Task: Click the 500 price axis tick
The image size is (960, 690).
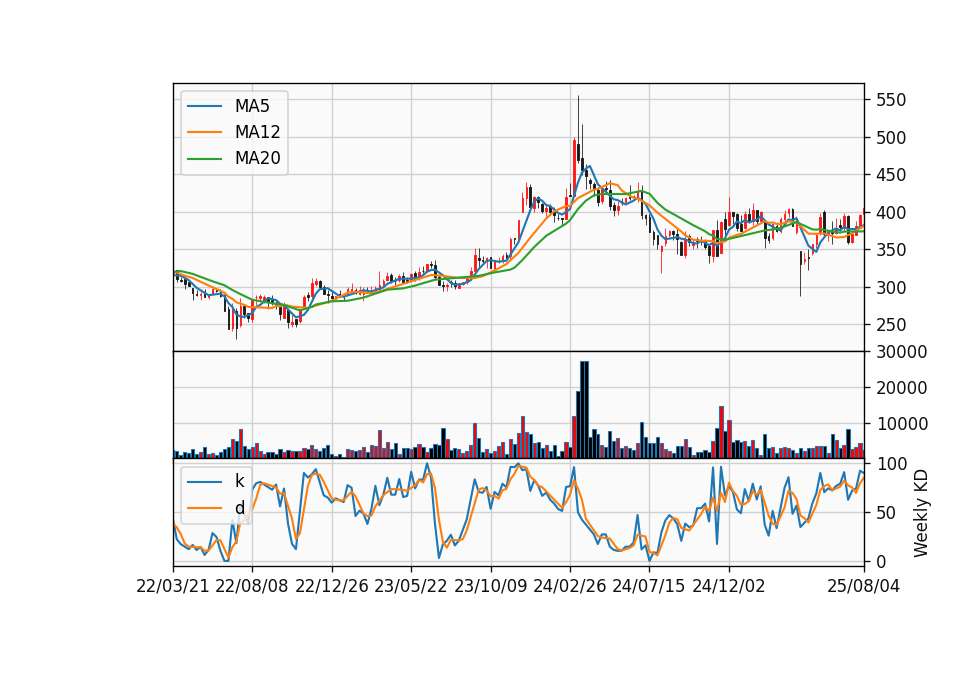Action: pyautogui.click(x=891, y=138)
